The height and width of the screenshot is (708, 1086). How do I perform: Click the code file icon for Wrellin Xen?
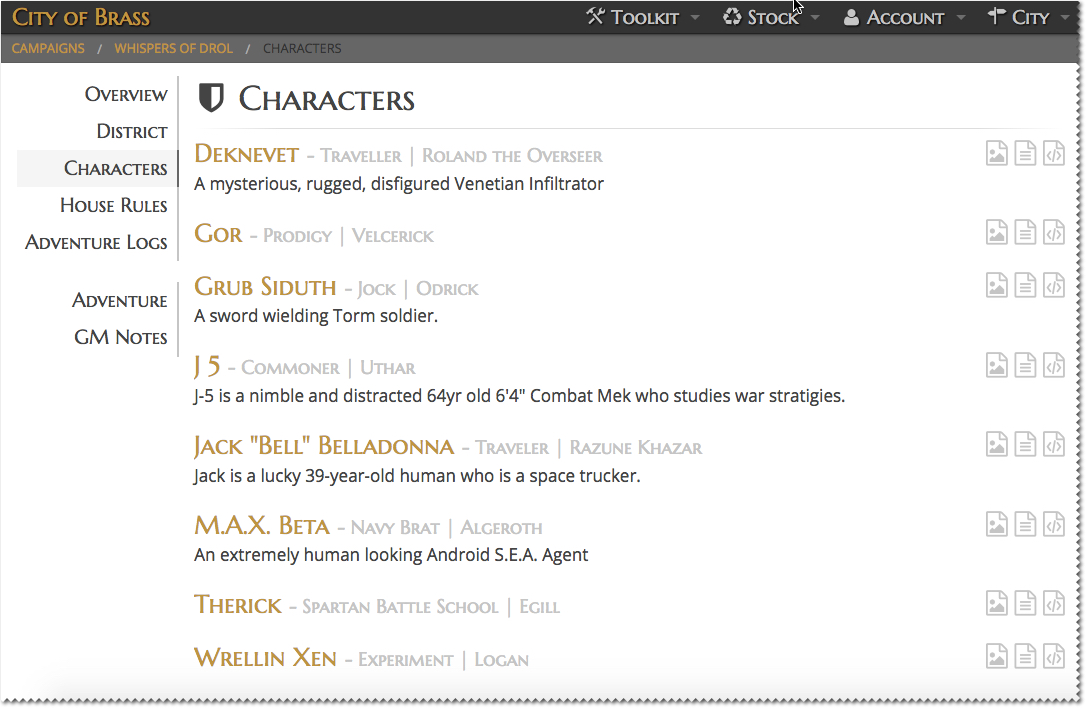tap(1053, 656)
